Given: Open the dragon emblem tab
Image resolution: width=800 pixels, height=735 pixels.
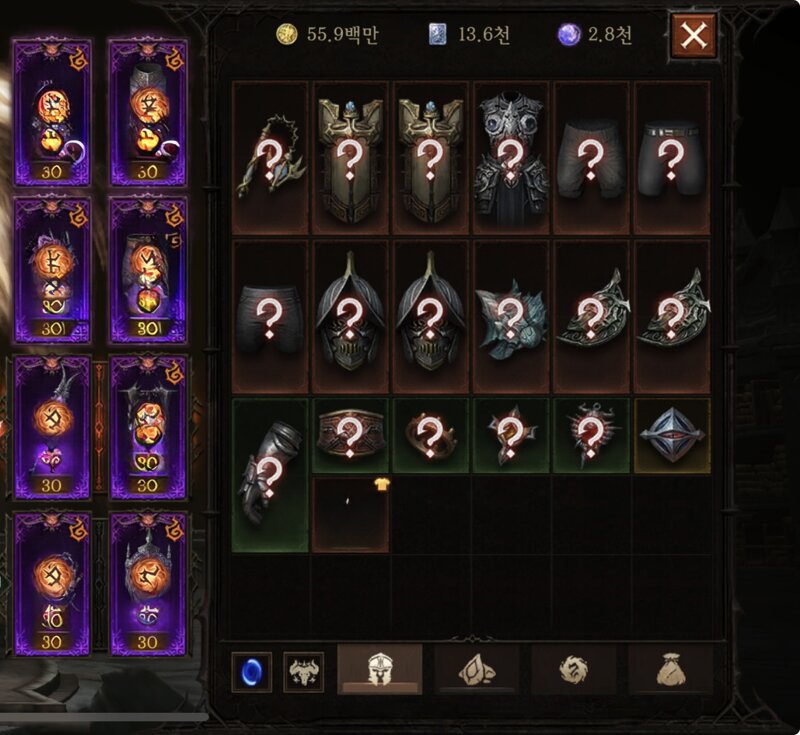Looking at the screenshot, I should 573,669.
